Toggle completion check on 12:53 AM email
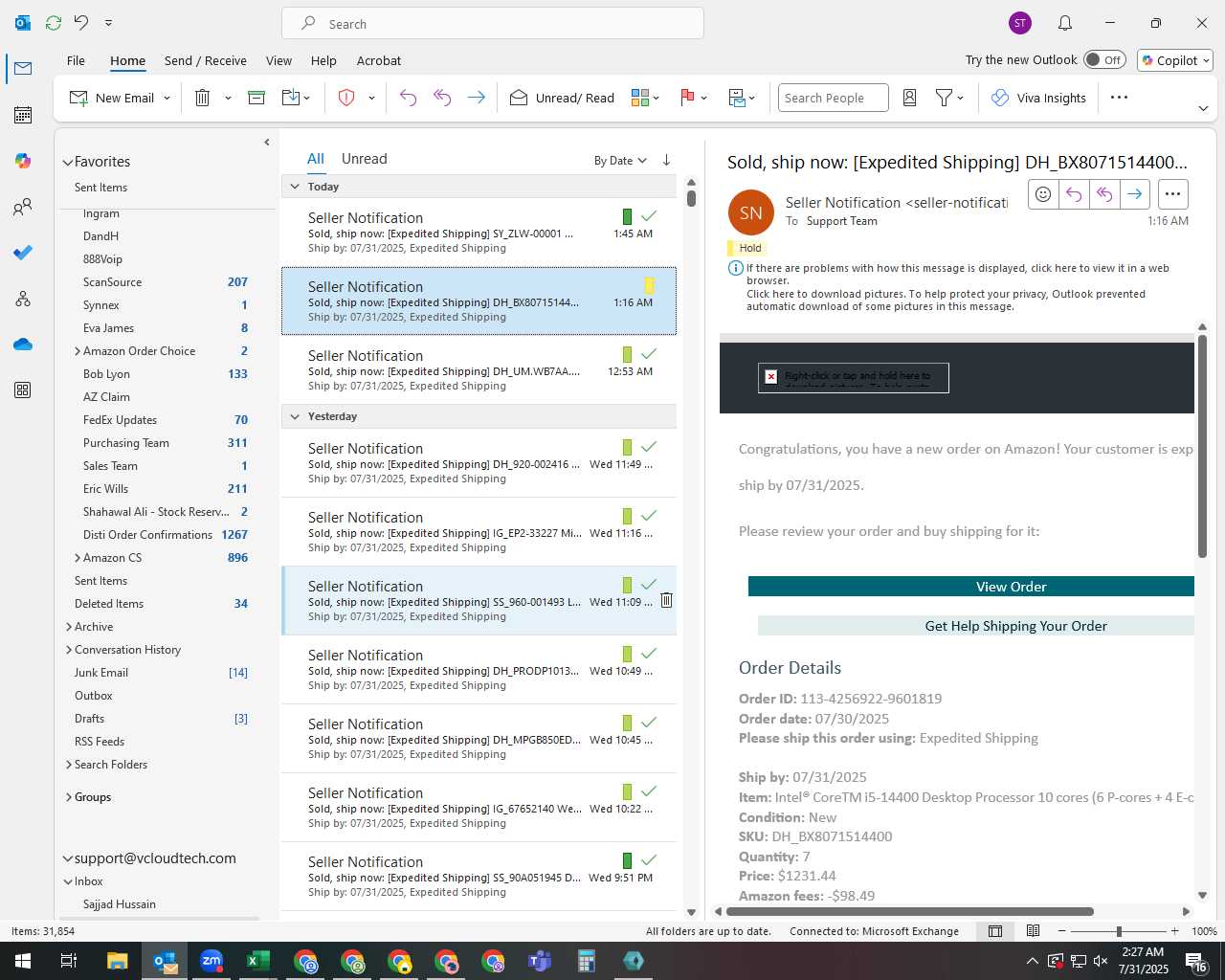 coord(649,354)
